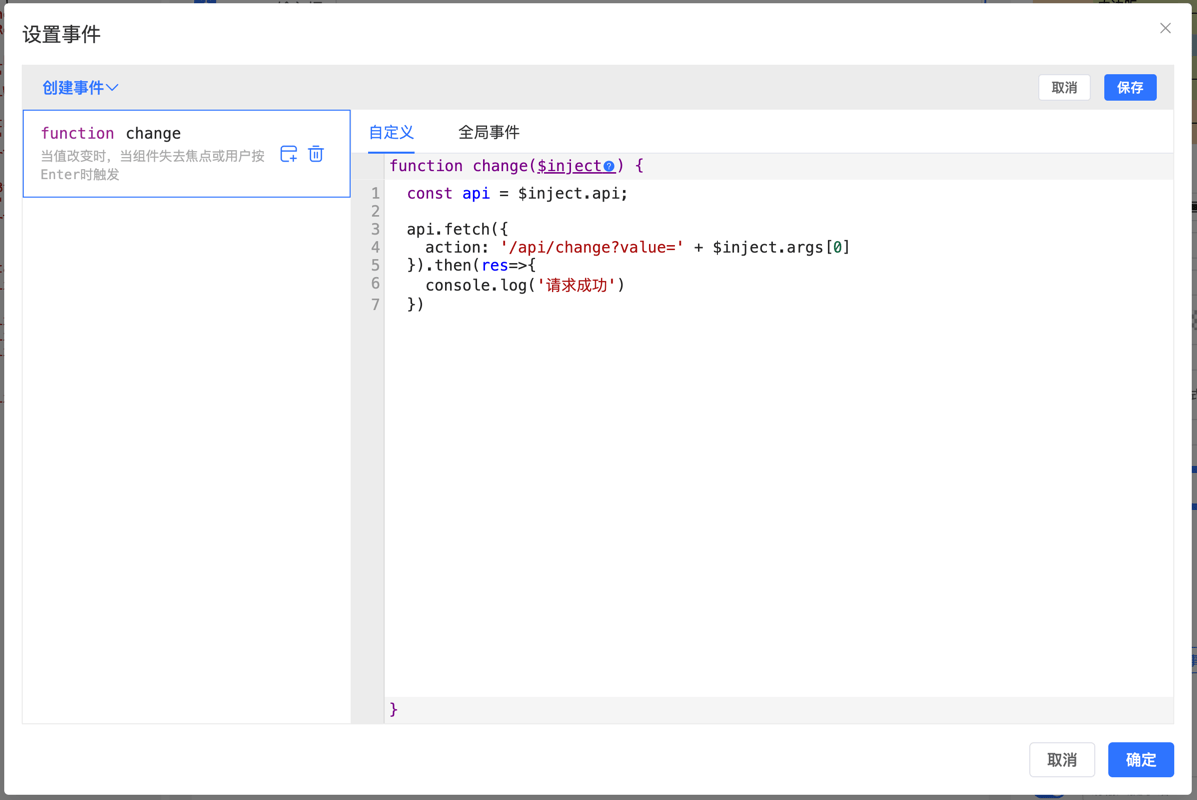Screen dimensions: 1197x800
Task: Open the 创建事件 dropdown
Action: (80, 88)
